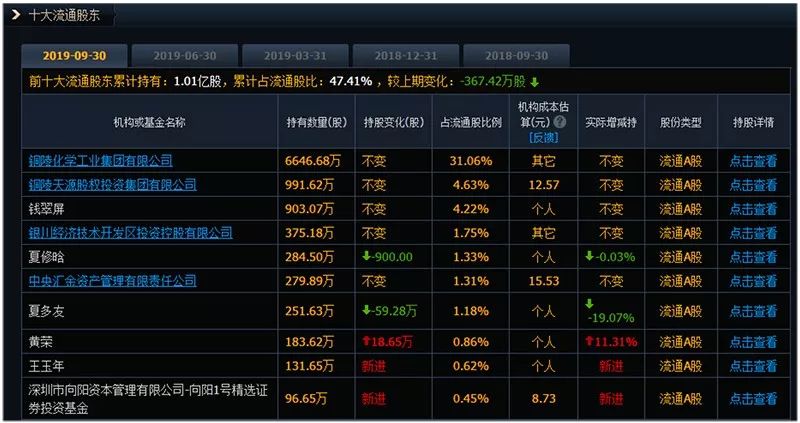Click the 十大流通股东 section title
Screen dimensions: 800x423
[64, 15]
